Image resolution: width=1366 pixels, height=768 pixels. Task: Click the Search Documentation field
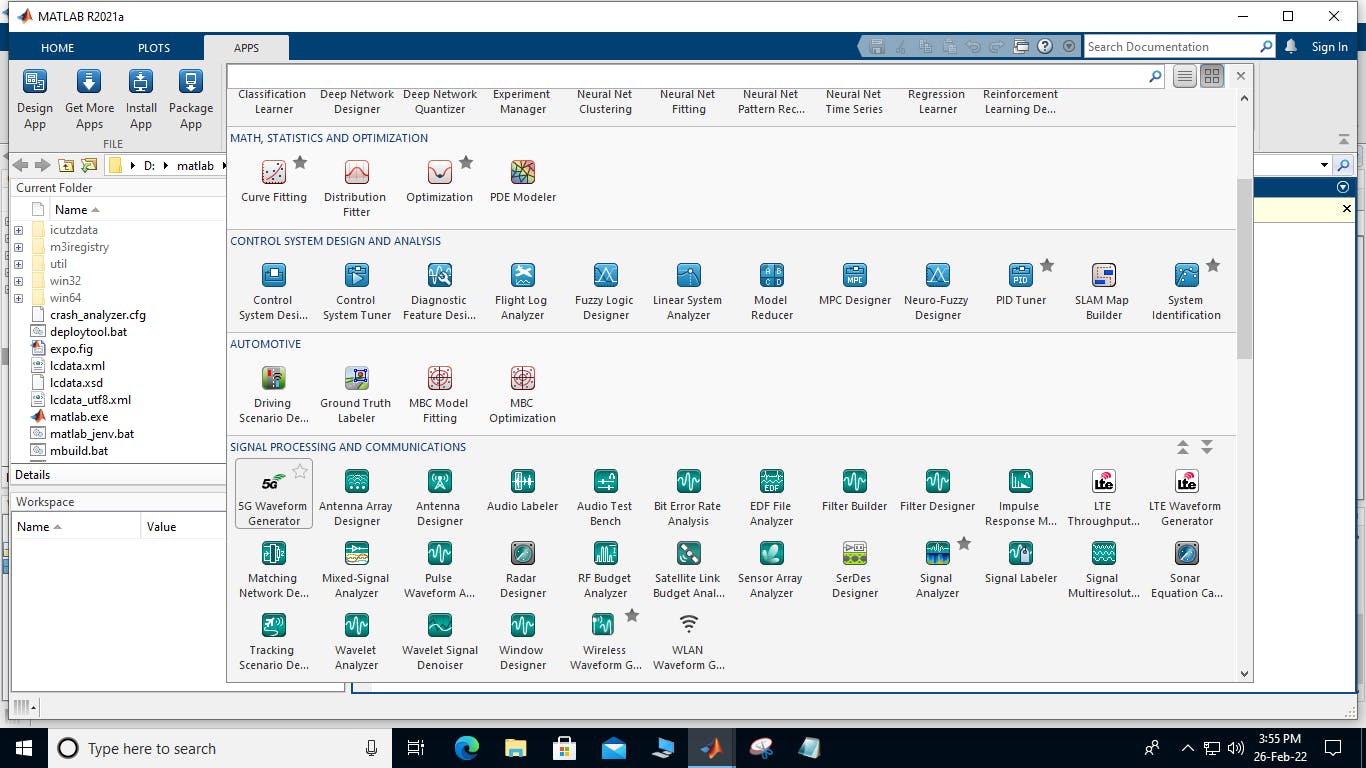[1170, 46]
